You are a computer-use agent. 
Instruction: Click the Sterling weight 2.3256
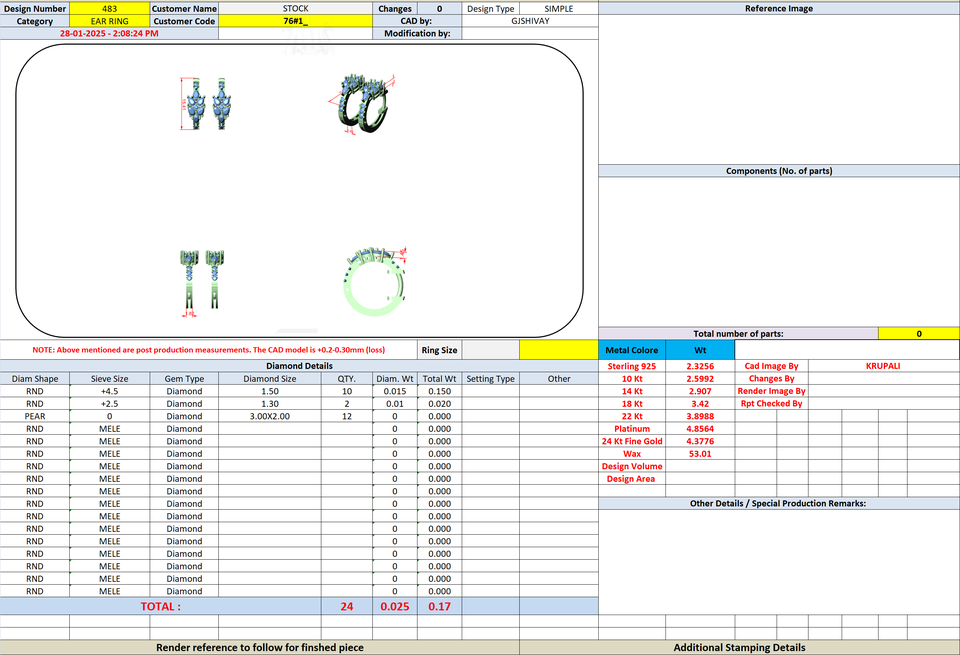click(700, 366)
